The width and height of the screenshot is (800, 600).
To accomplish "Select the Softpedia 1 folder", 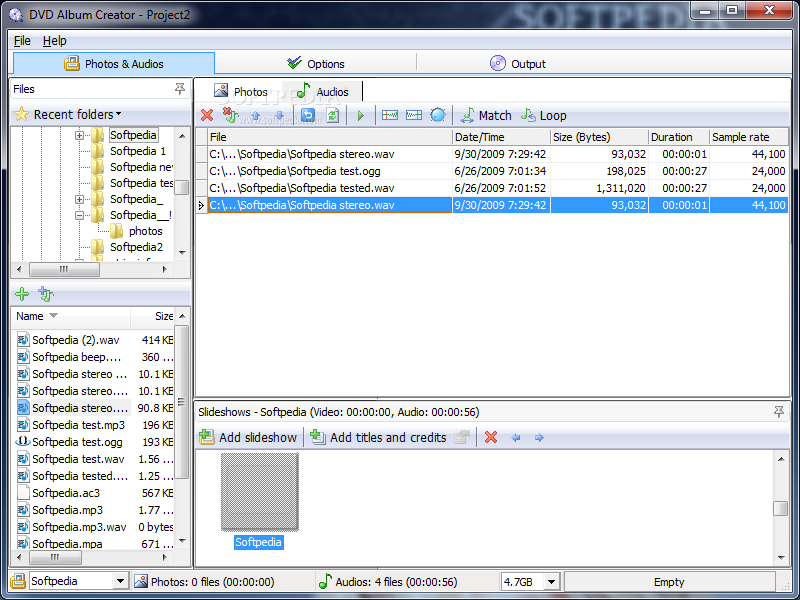I will [137, 151].
